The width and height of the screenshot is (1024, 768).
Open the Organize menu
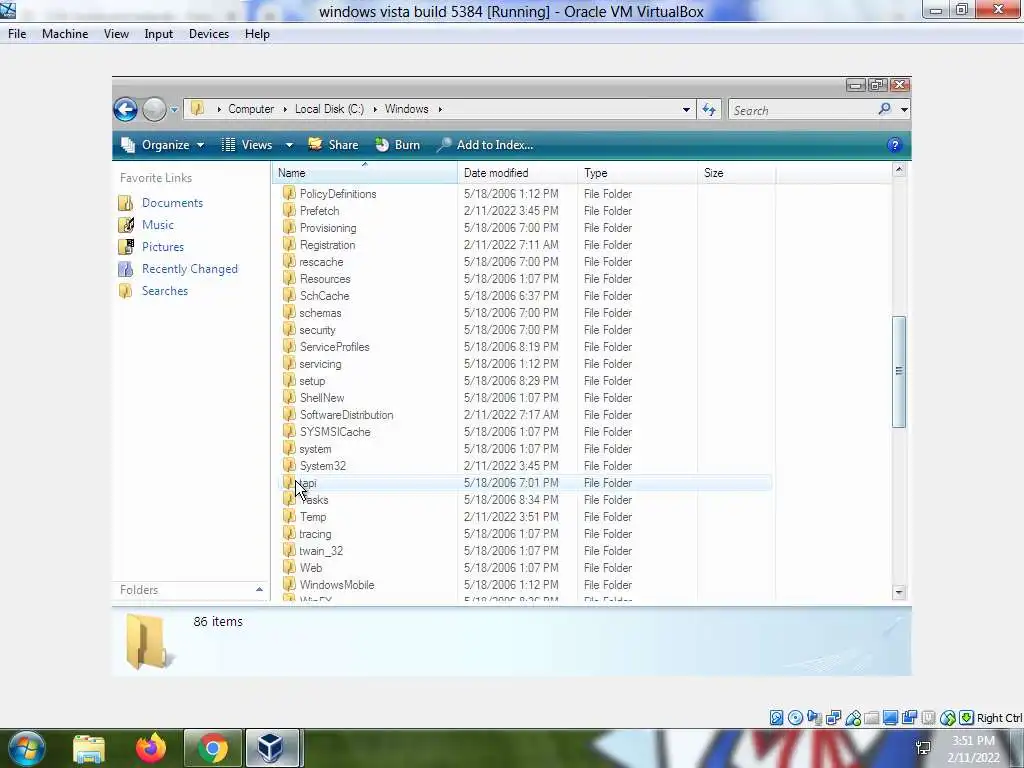[163, 145]
